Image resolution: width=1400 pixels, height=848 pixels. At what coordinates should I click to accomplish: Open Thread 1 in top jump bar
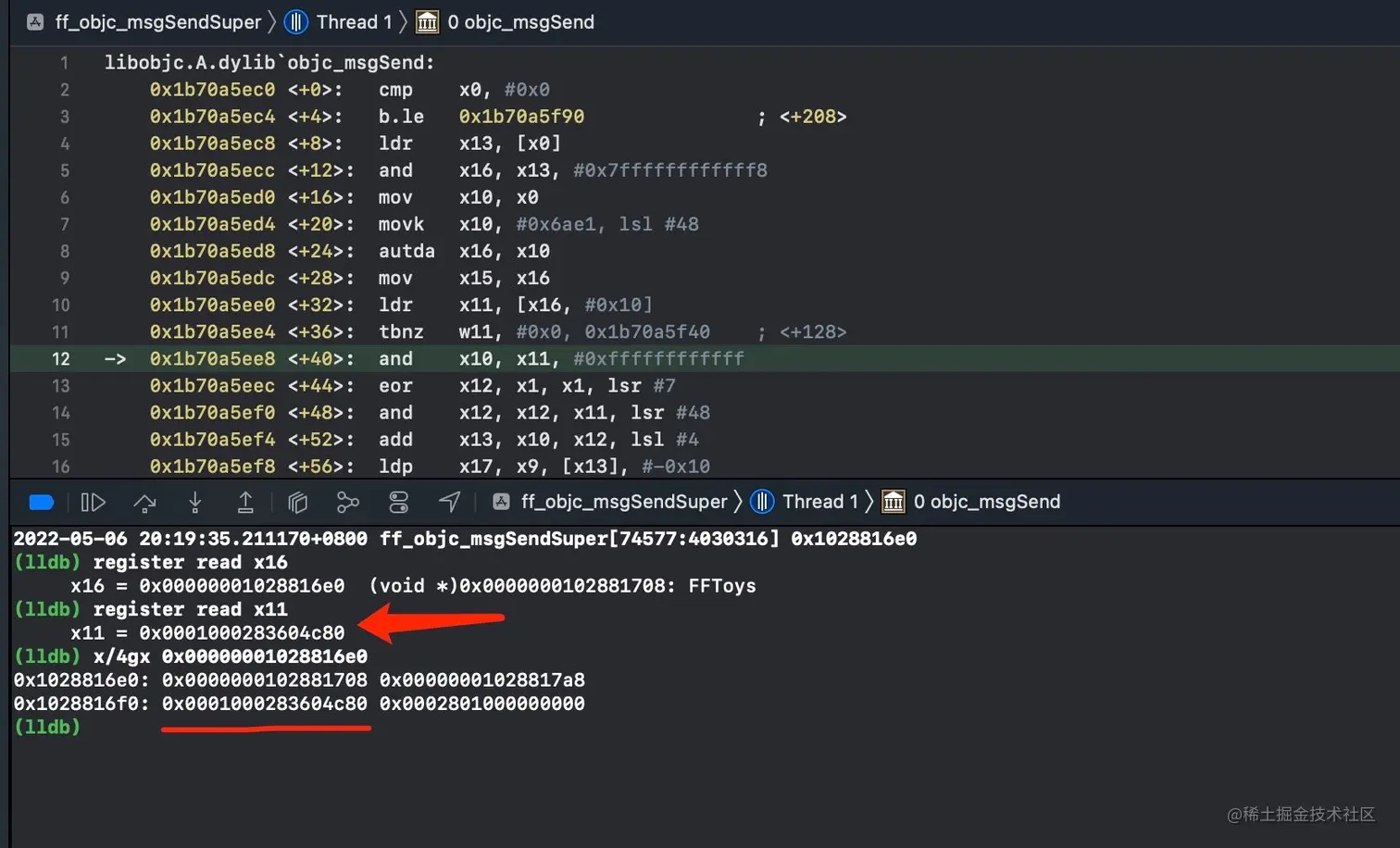click(x=355, y=22)
